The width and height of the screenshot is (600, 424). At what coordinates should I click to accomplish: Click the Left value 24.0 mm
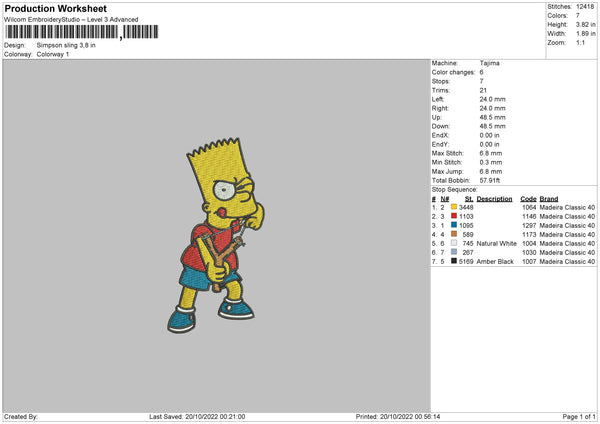point(492,99)
